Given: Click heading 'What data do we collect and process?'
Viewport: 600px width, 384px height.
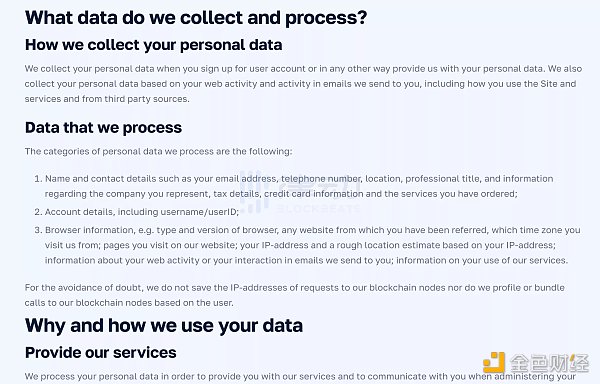Looking at the screenshot, I should coord(196,18).
